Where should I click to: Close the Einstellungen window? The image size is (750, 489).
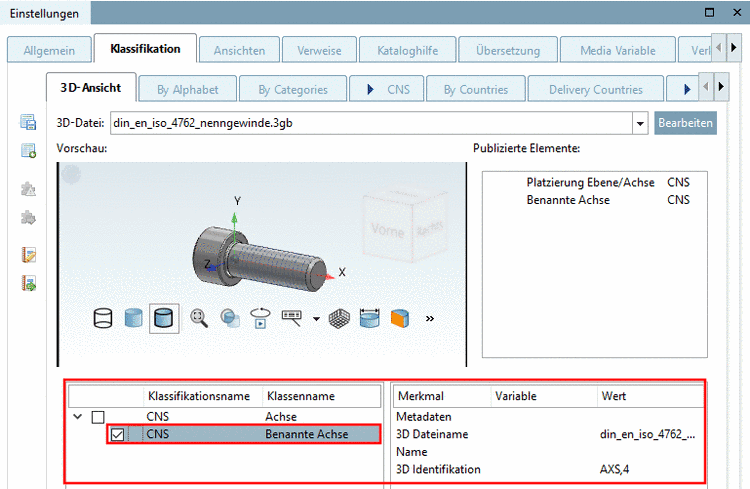(737, 12)
